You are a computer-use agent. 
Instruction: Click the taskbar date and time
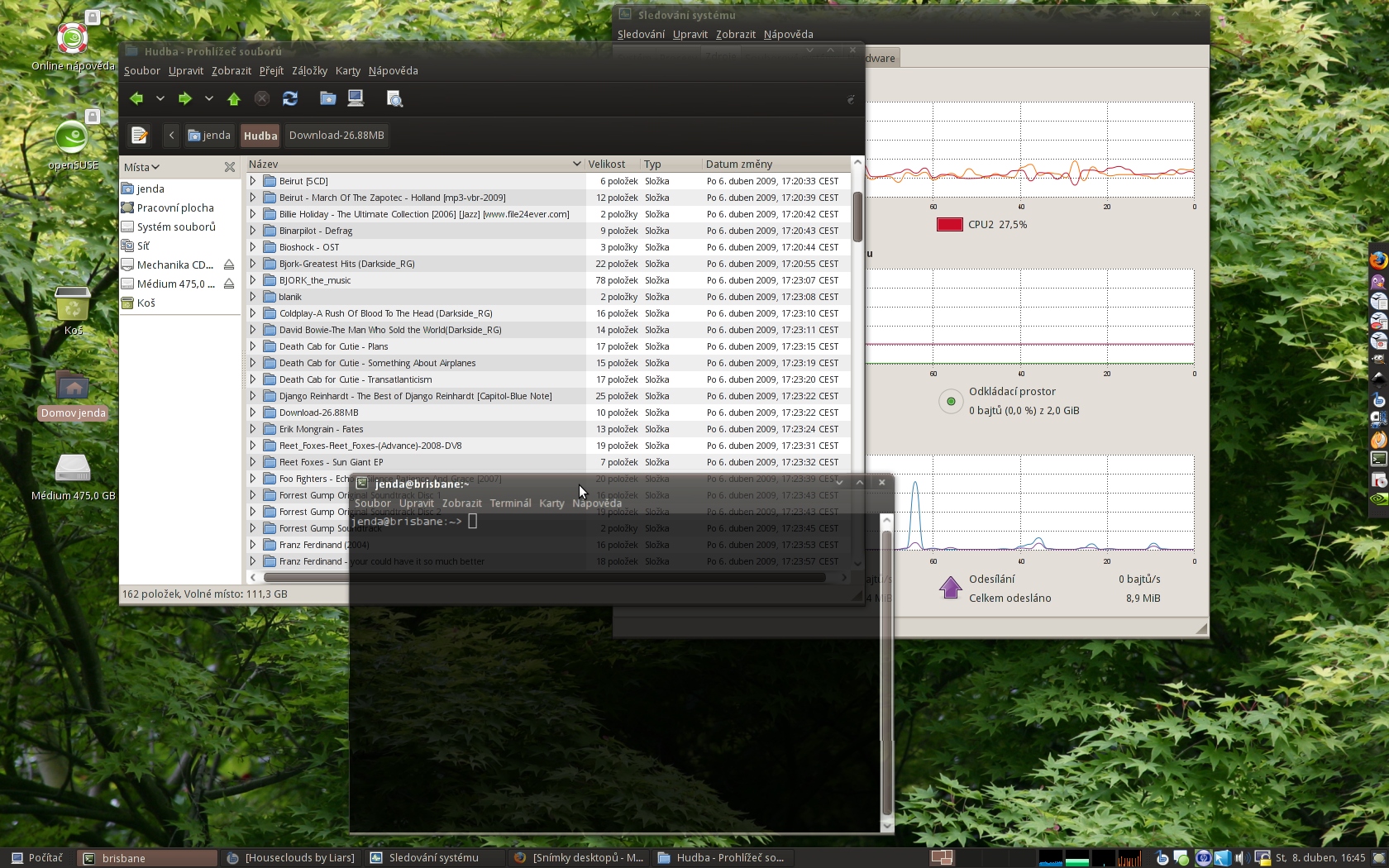coord(1320,858)
